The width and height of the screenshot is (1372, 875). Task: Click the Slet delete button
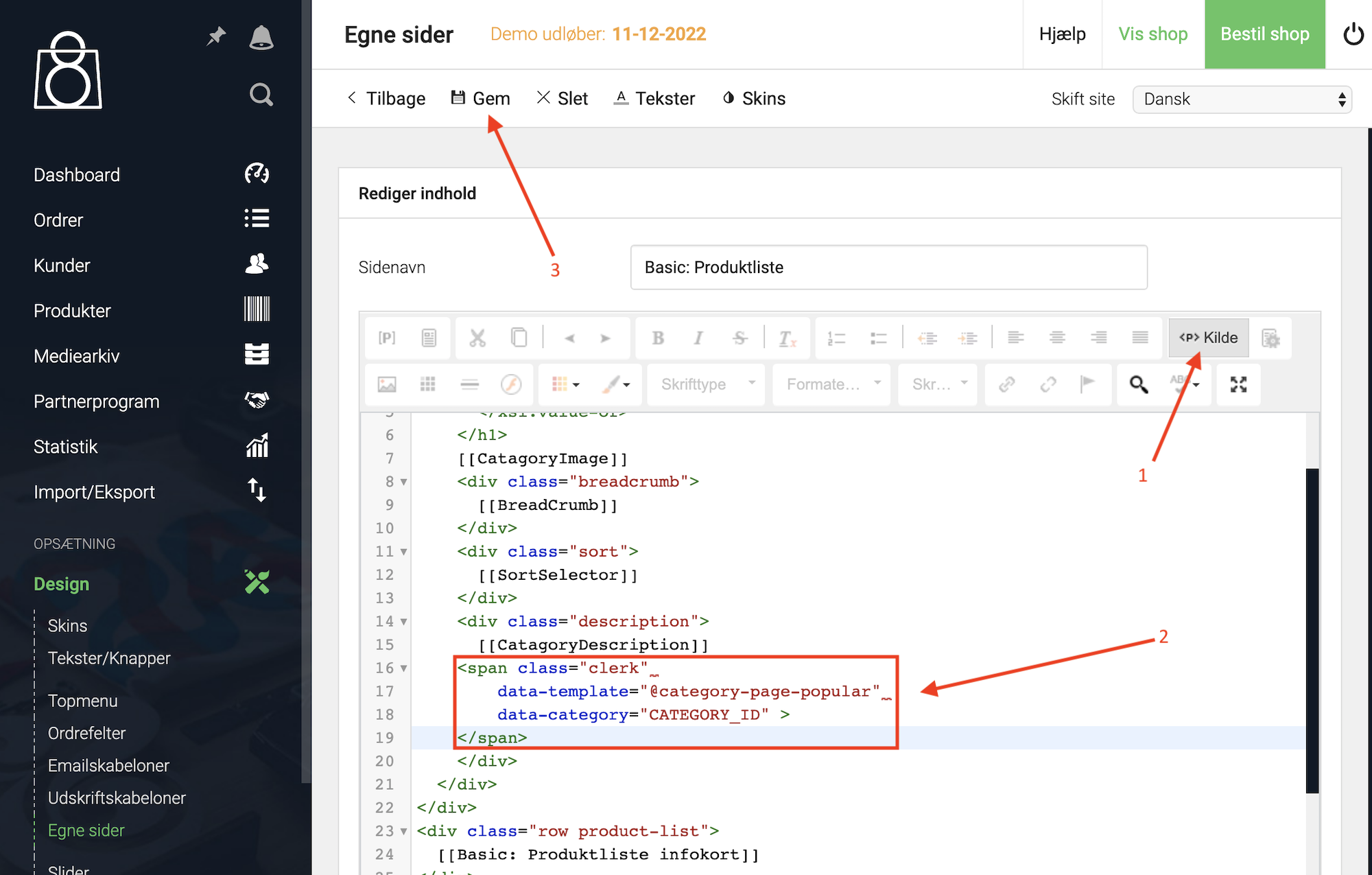pos(563,98)
